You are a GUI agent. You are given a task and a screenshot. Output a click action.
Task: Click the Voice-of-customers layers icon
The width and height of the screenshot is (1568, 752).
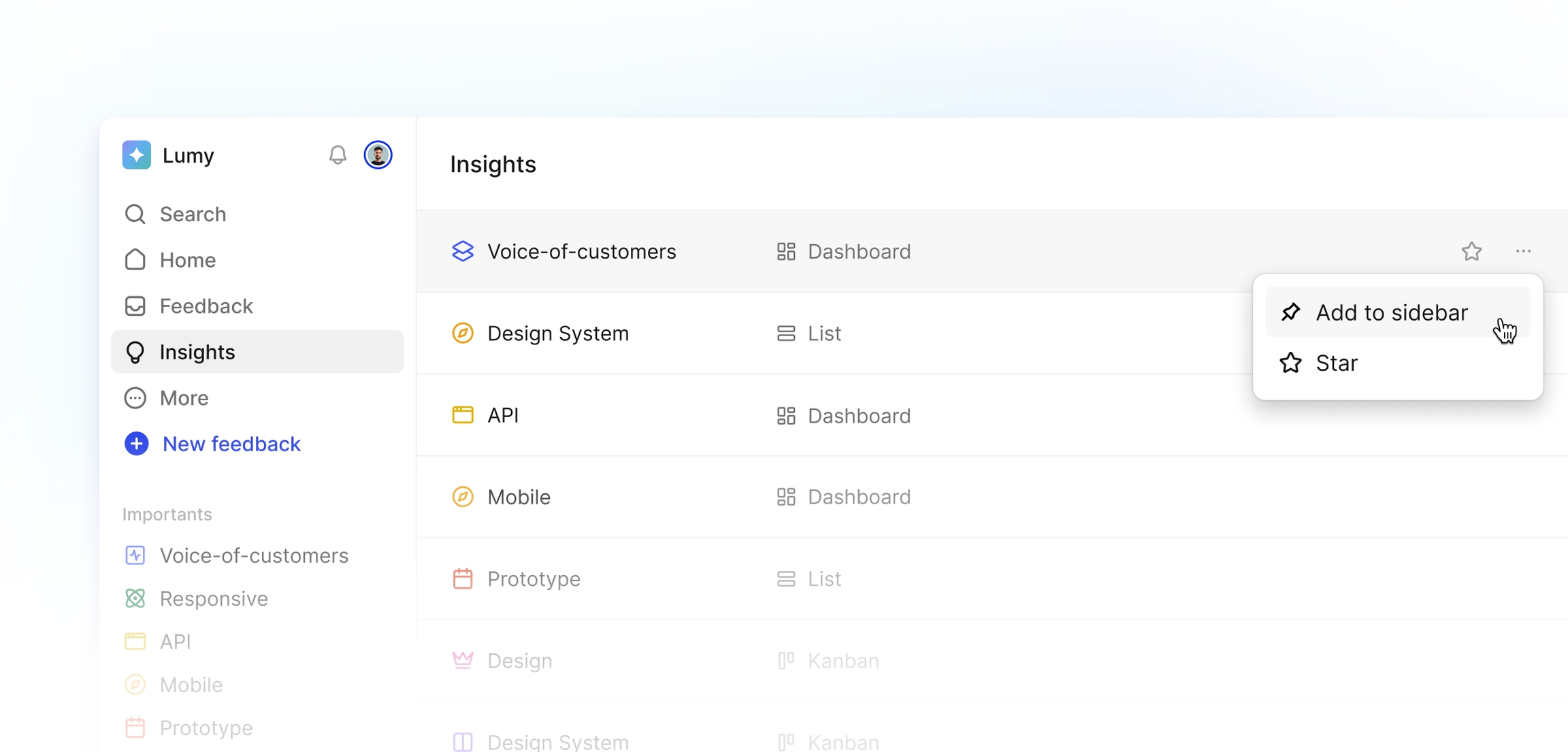pyautogui.click(x=463, y=252)
